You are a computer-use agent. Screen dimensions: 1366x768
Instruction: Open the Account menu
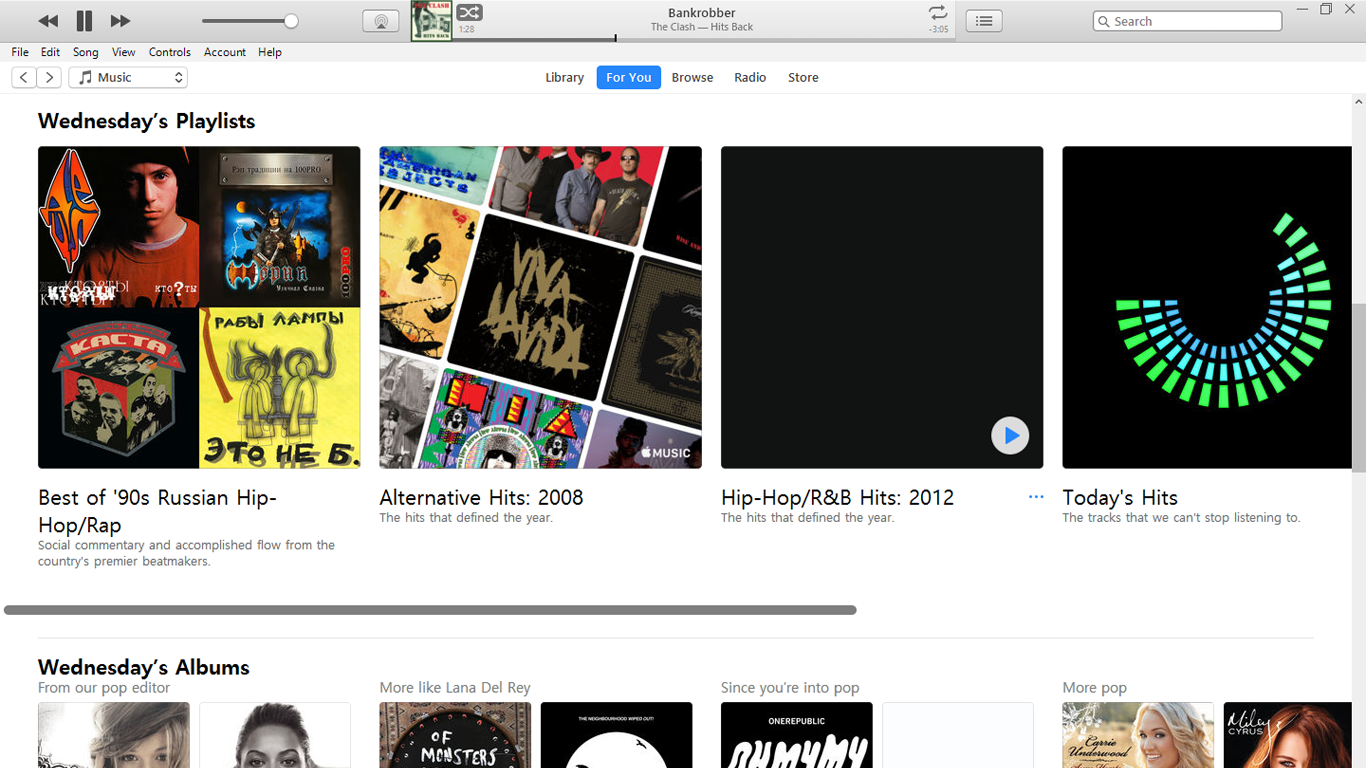[x=225, y=52]
